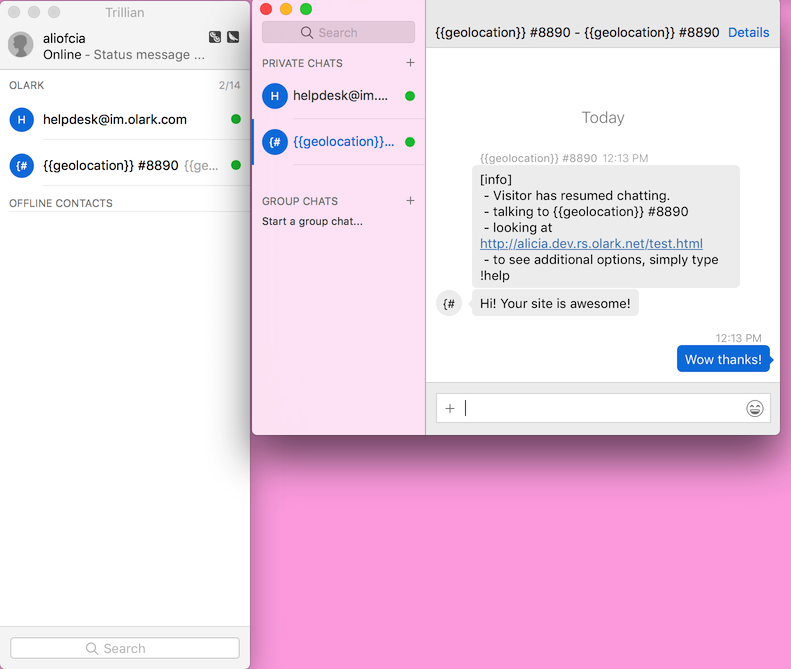
Task: Add a new private chat with plus
Action: [410, 63]
